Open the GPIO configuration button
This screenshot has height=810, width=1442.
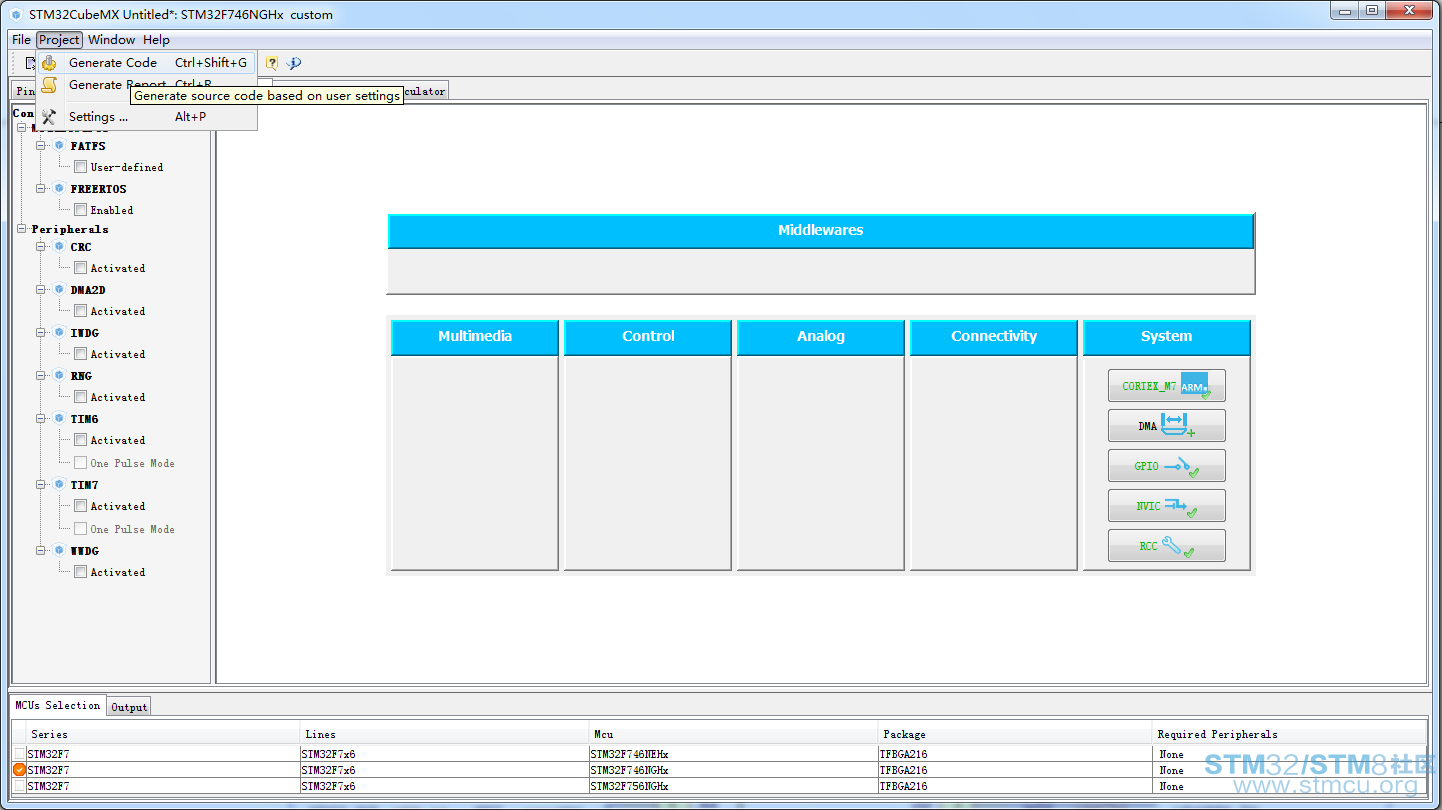[1166, 466]
